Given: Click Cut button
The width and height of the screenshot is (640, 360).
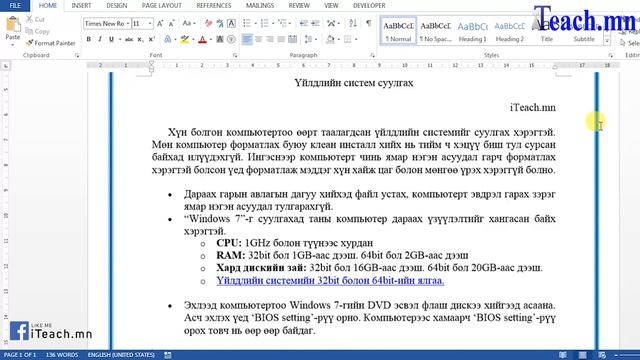Looking at the screenshot, I should pyautogui.click(x=35, y=19).
